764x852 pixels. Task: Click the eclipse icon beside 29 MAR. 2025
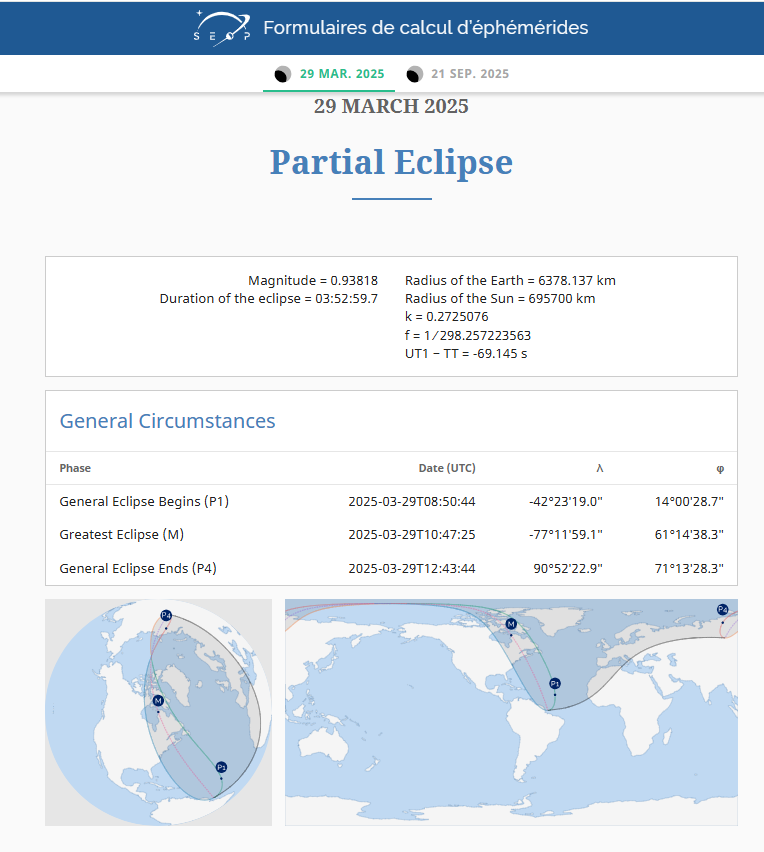coord(283,74)
